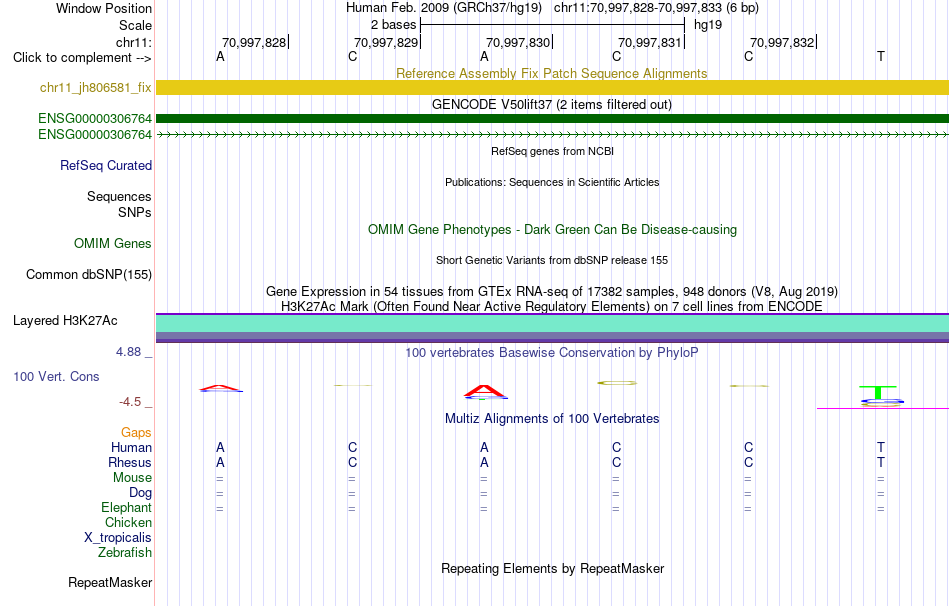Viewport: 950px width, 606px height.
Task: Click the Publications: Sequences in Scientific Articles title
Action: (552, 182)
